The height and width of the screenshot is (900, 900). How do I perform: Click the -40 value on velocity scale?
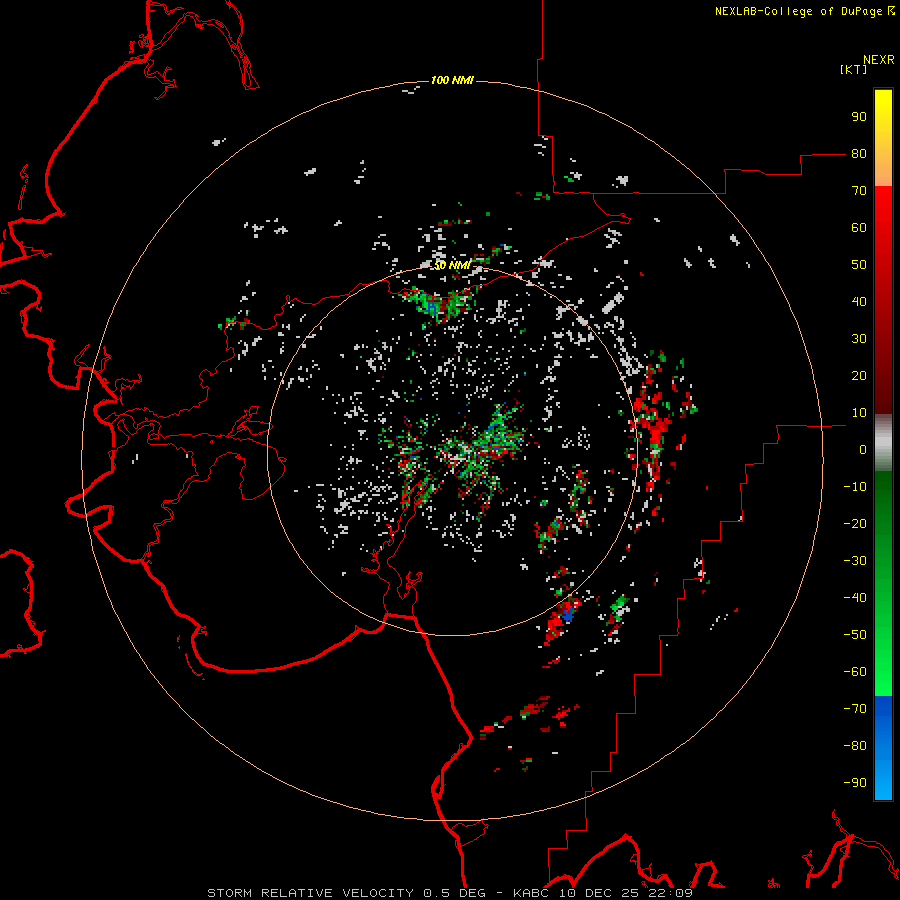point(855,598)
